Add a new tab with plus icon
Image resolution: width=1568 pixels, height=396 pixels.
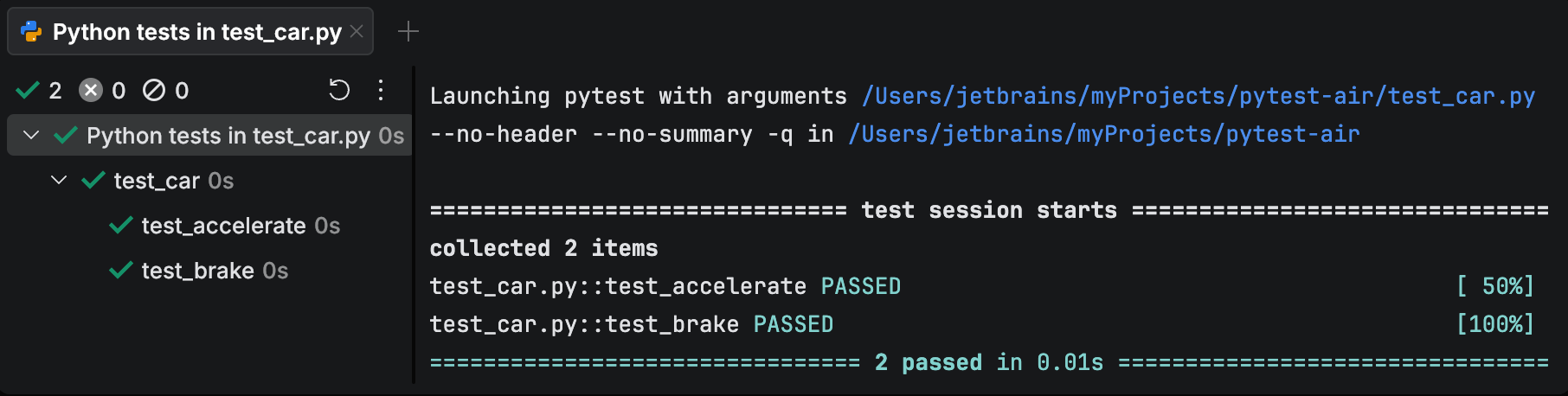click(x=408, y=32)
